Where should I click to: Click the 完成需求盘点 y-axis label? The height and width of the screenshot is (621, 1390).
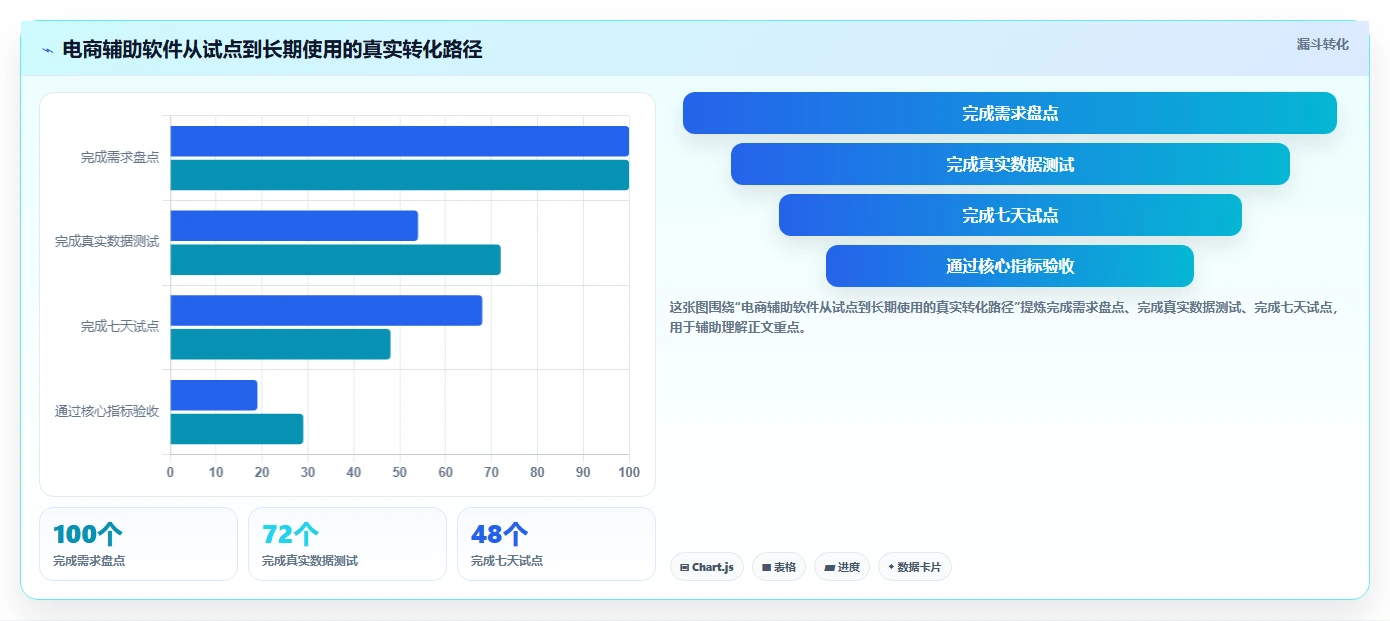(x=120, y=157)
